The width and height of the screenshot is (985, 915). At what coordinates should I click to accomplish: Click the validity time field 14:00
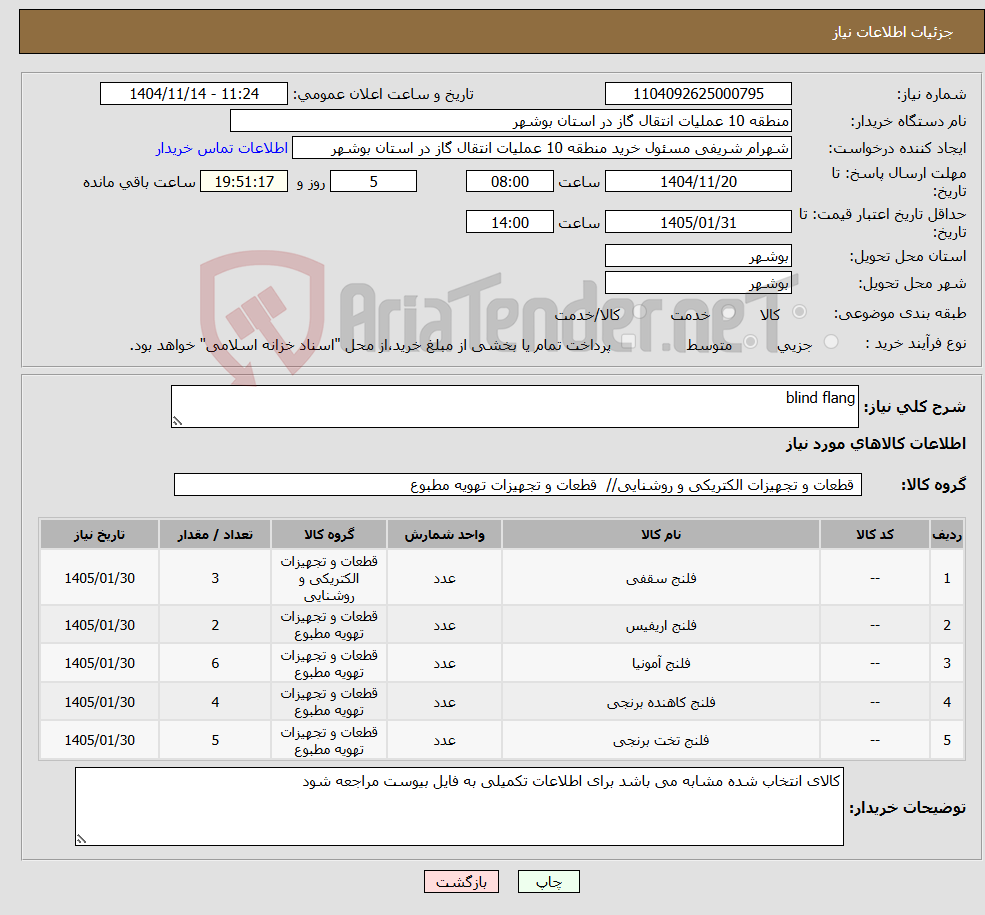click(509, 222)
